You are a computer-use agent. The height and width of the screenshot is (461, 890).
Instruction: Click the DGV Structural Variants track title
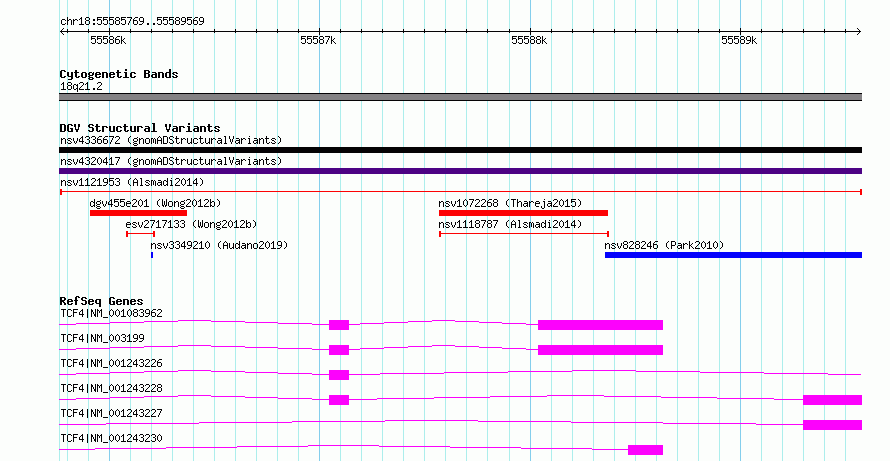point(140,128)
